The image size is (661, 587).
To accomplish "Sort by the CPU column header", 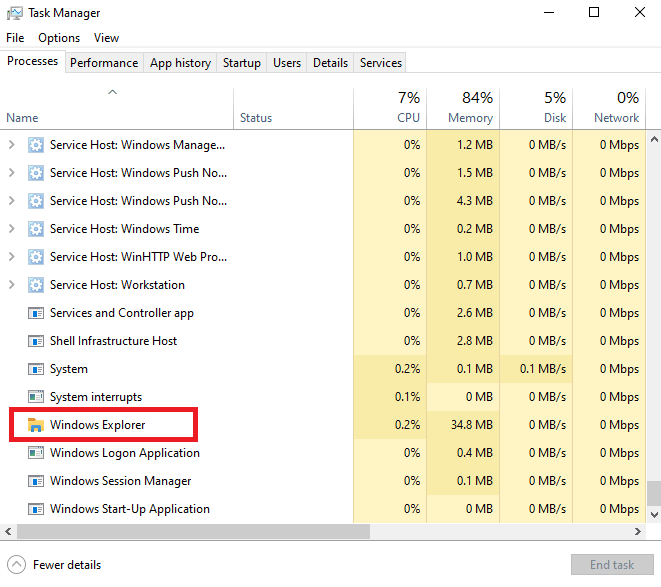I will [x=390, y=108].
